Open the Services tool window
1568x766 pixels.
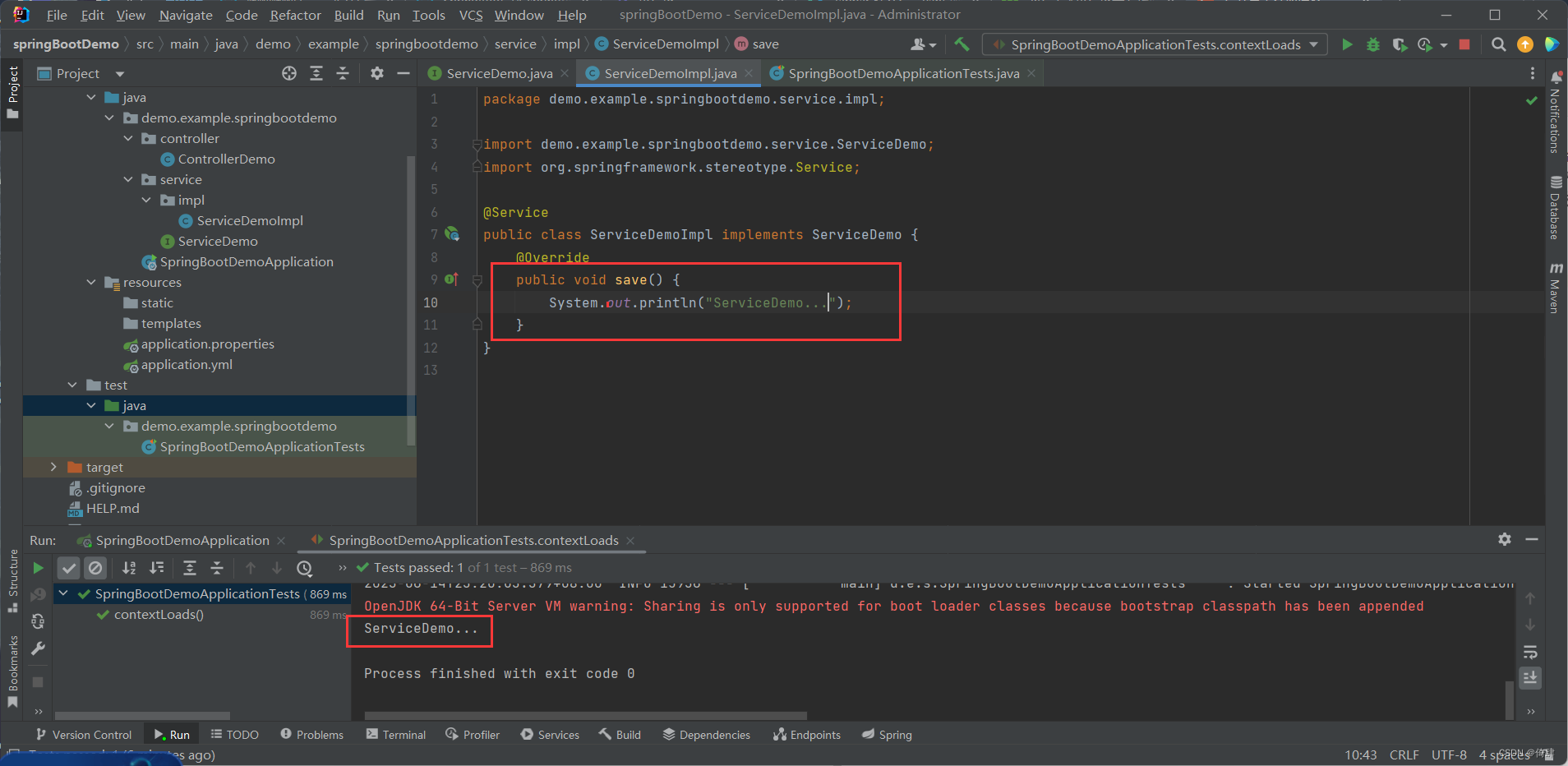[550, 735]
